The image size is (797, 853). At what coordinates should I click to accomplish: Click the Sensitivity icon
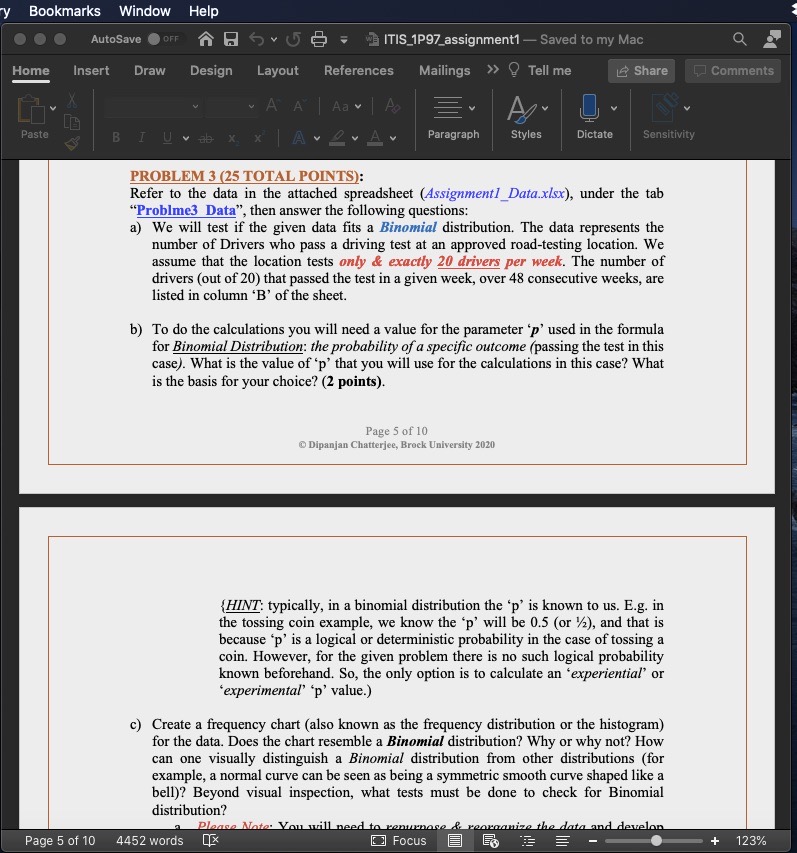coord(664,107)
